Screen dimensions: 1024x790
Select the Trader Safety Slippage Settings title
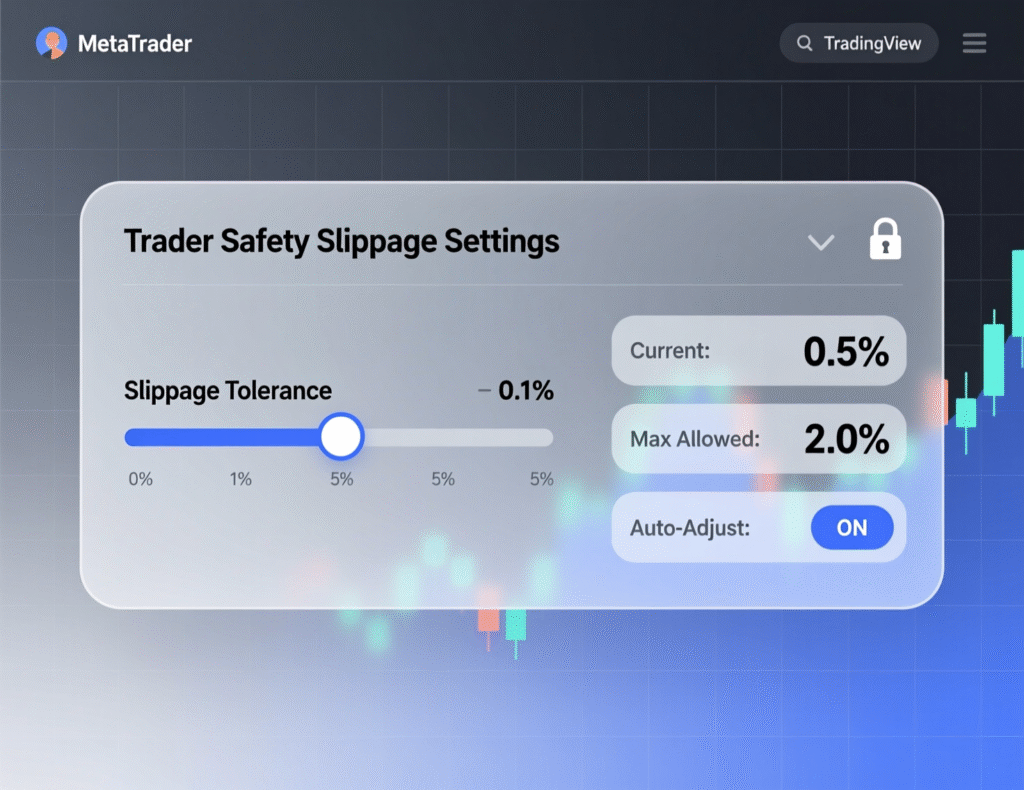click(341, 241)
